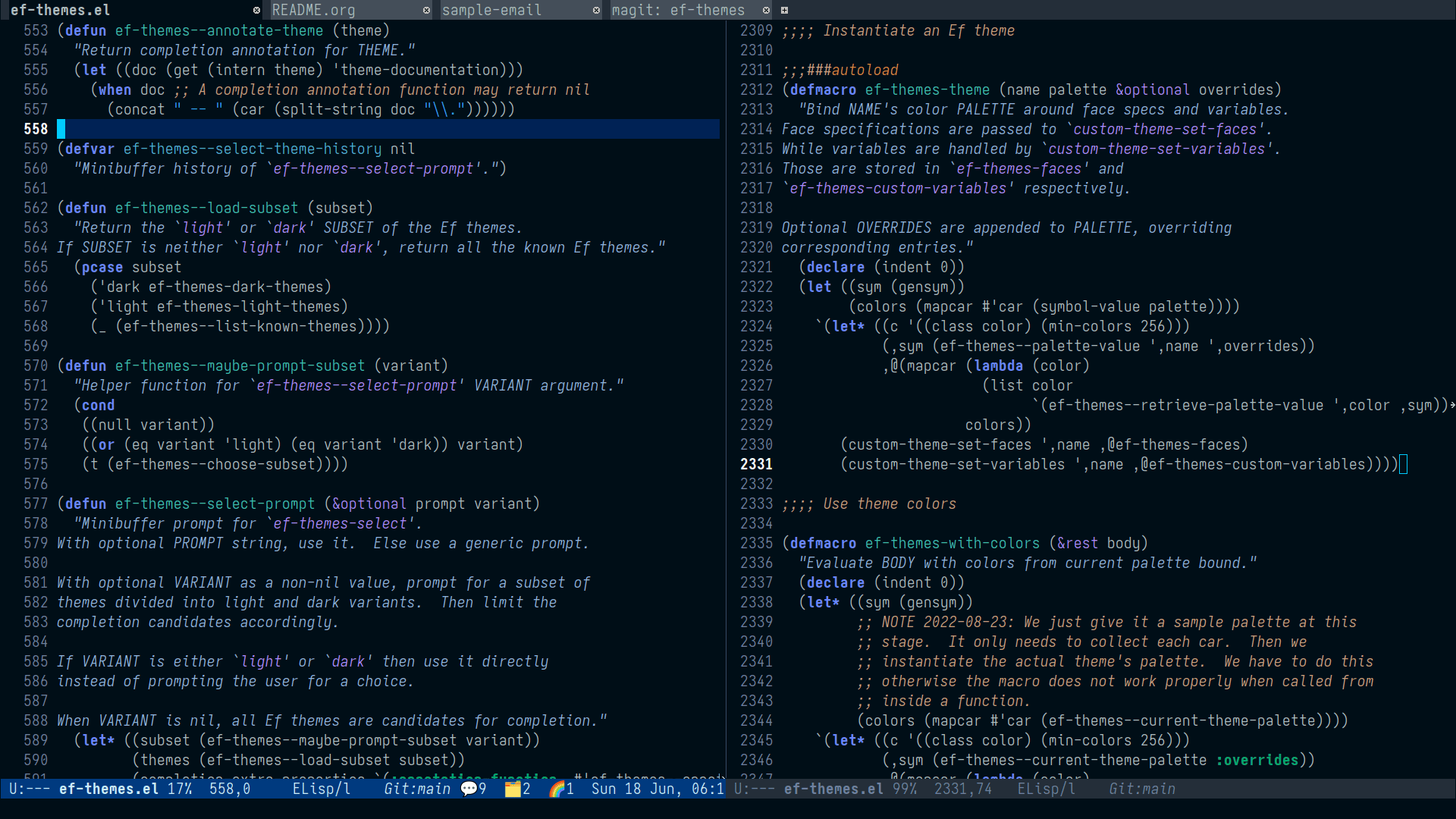Click line number 2331 in right window
The width and height of the screenshot is (1456, 819).
click(756, 464)
